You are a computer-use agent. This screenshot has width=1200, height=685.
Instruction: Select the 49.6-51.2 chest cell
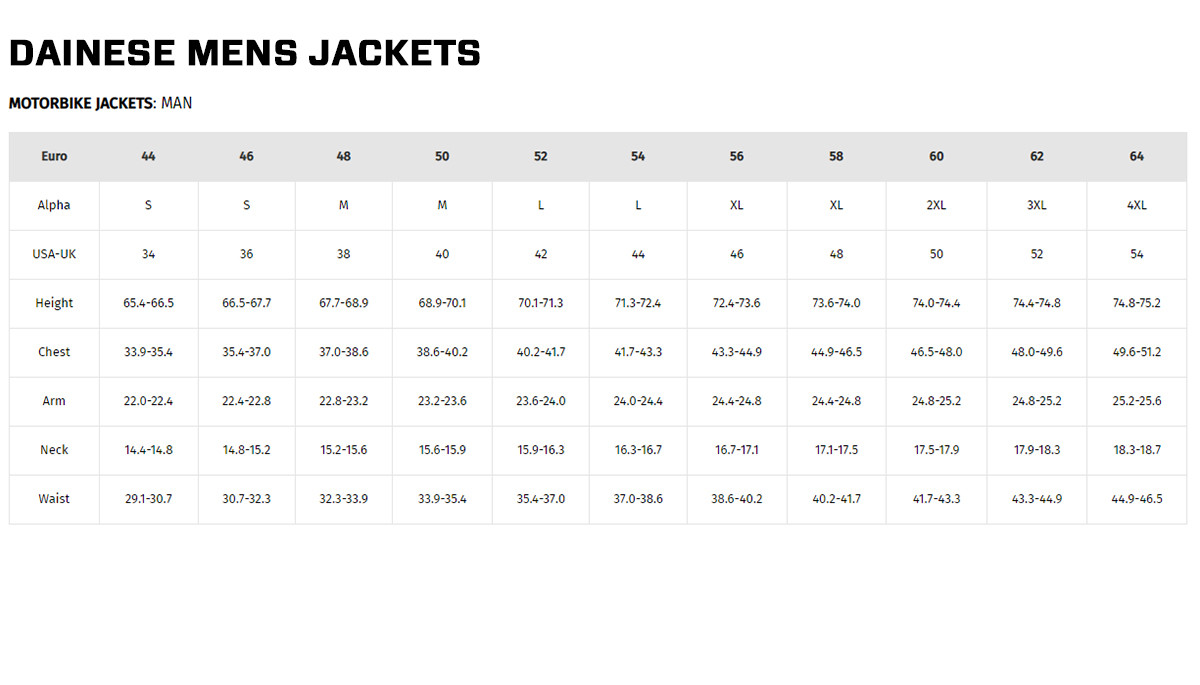click(1137, 352)
